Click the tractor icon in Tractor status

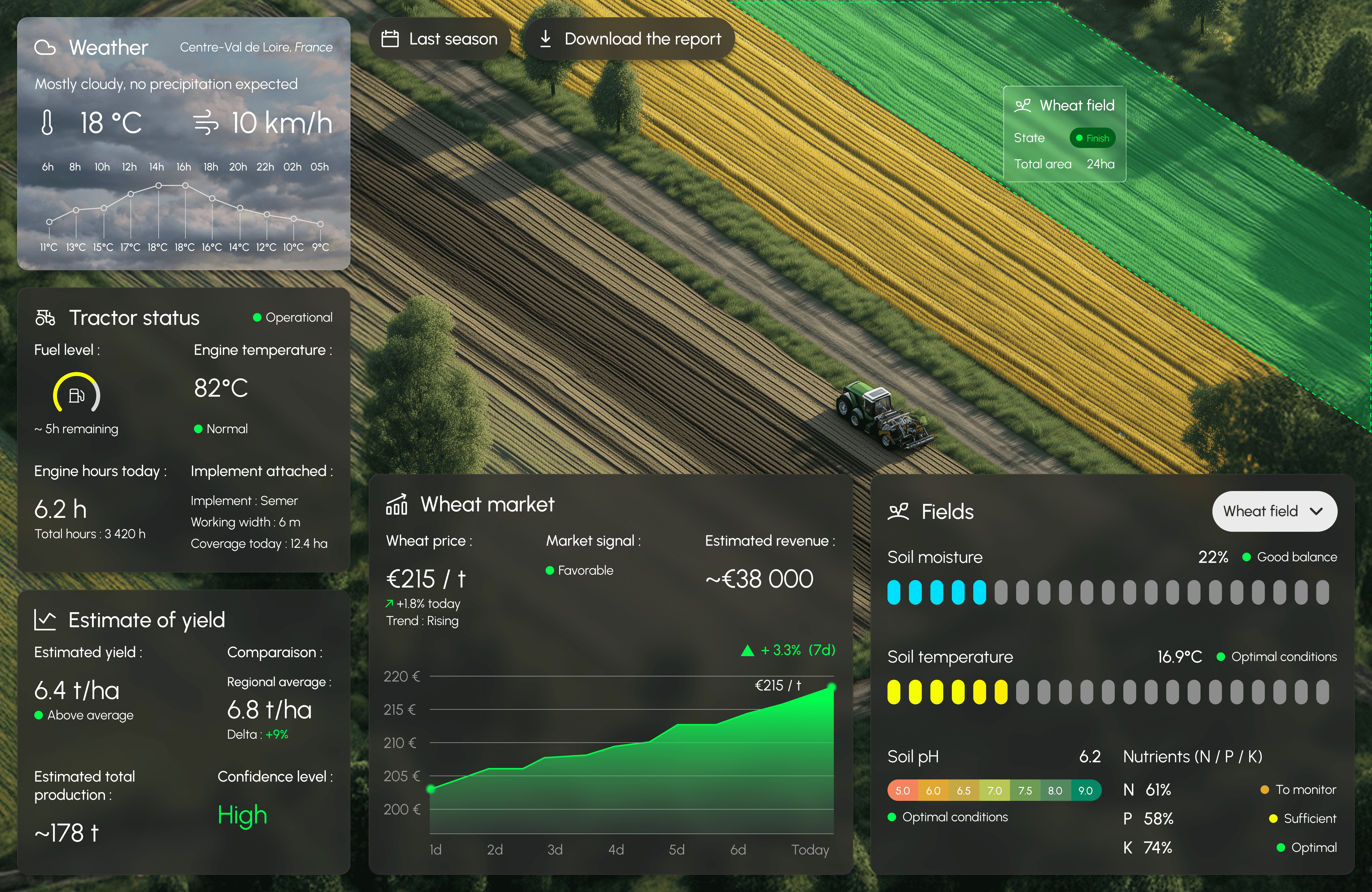[45, 318]
